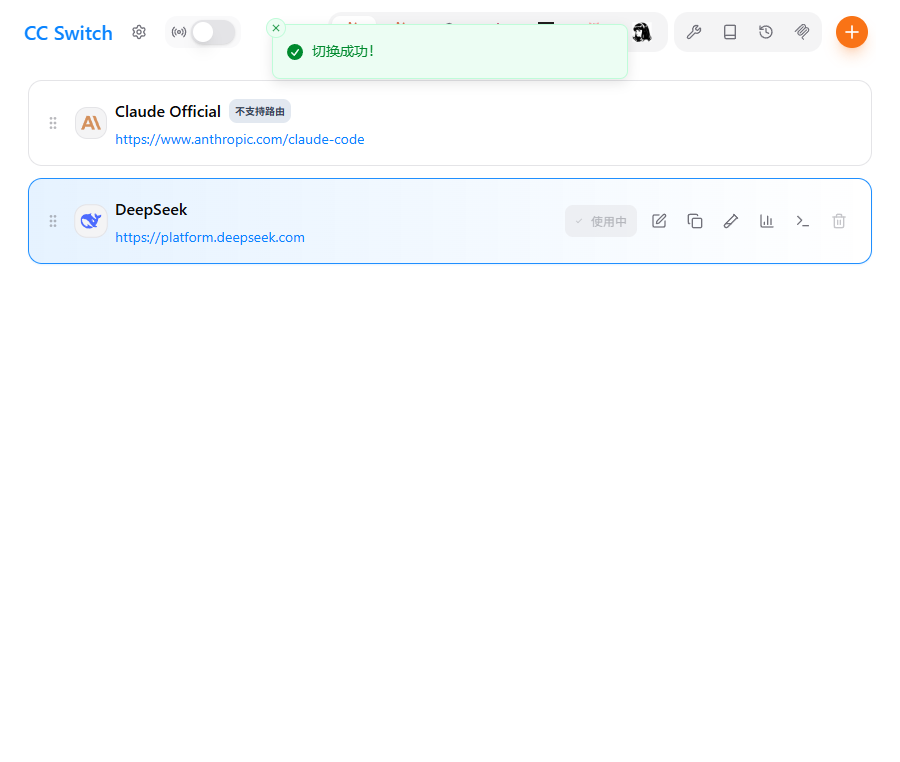Click the paperclip icon in the toolbar
Screen dimensions: 900x762
[802, 32]
